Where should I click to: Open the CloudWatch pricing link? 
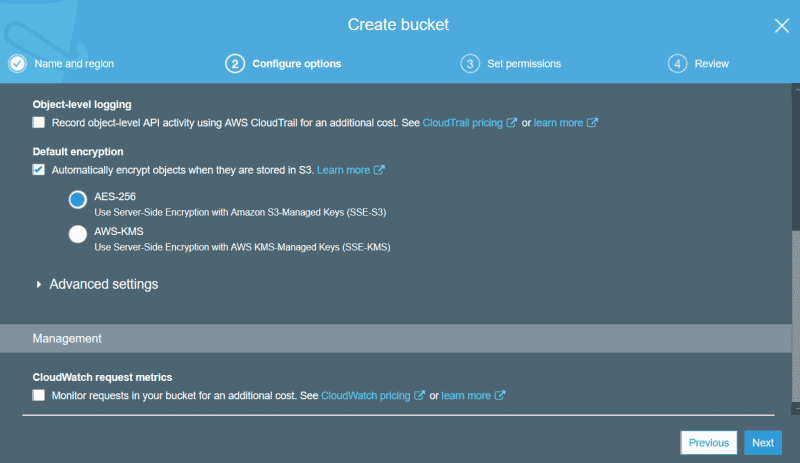365,396
